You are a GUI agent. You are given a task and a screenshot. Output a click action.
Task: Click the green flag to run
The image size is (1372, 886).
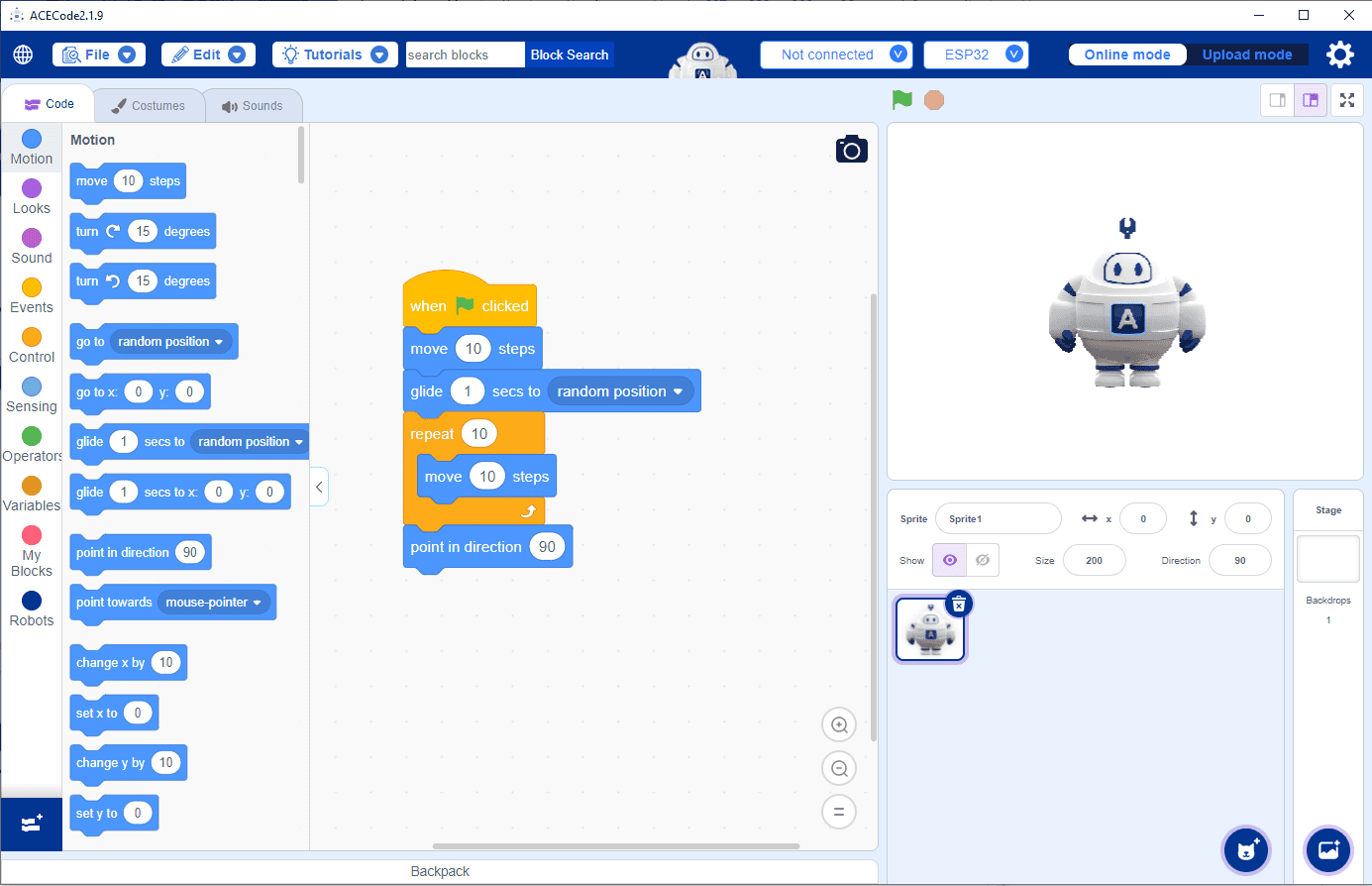900,100
